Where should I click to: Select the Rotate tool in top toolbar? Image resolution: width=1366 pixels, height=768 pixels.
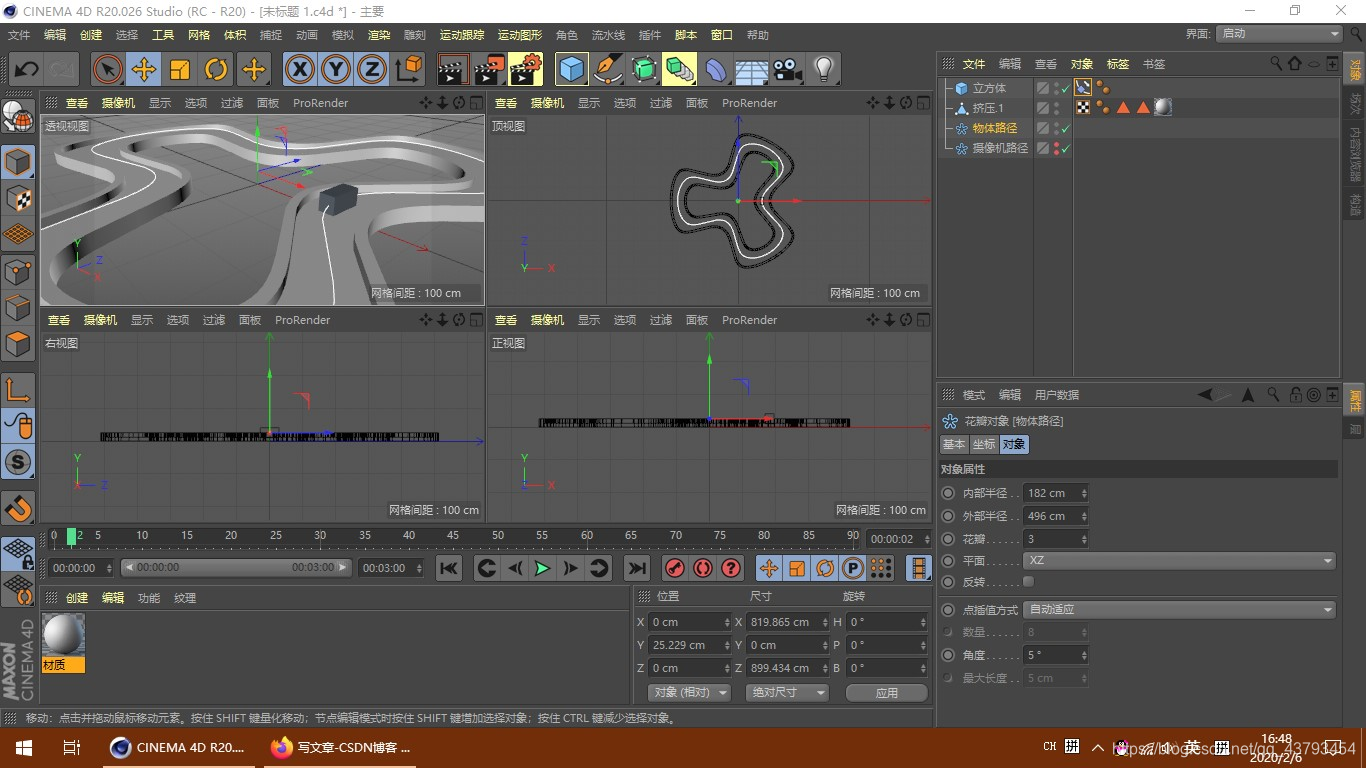(x=216, y=69)
